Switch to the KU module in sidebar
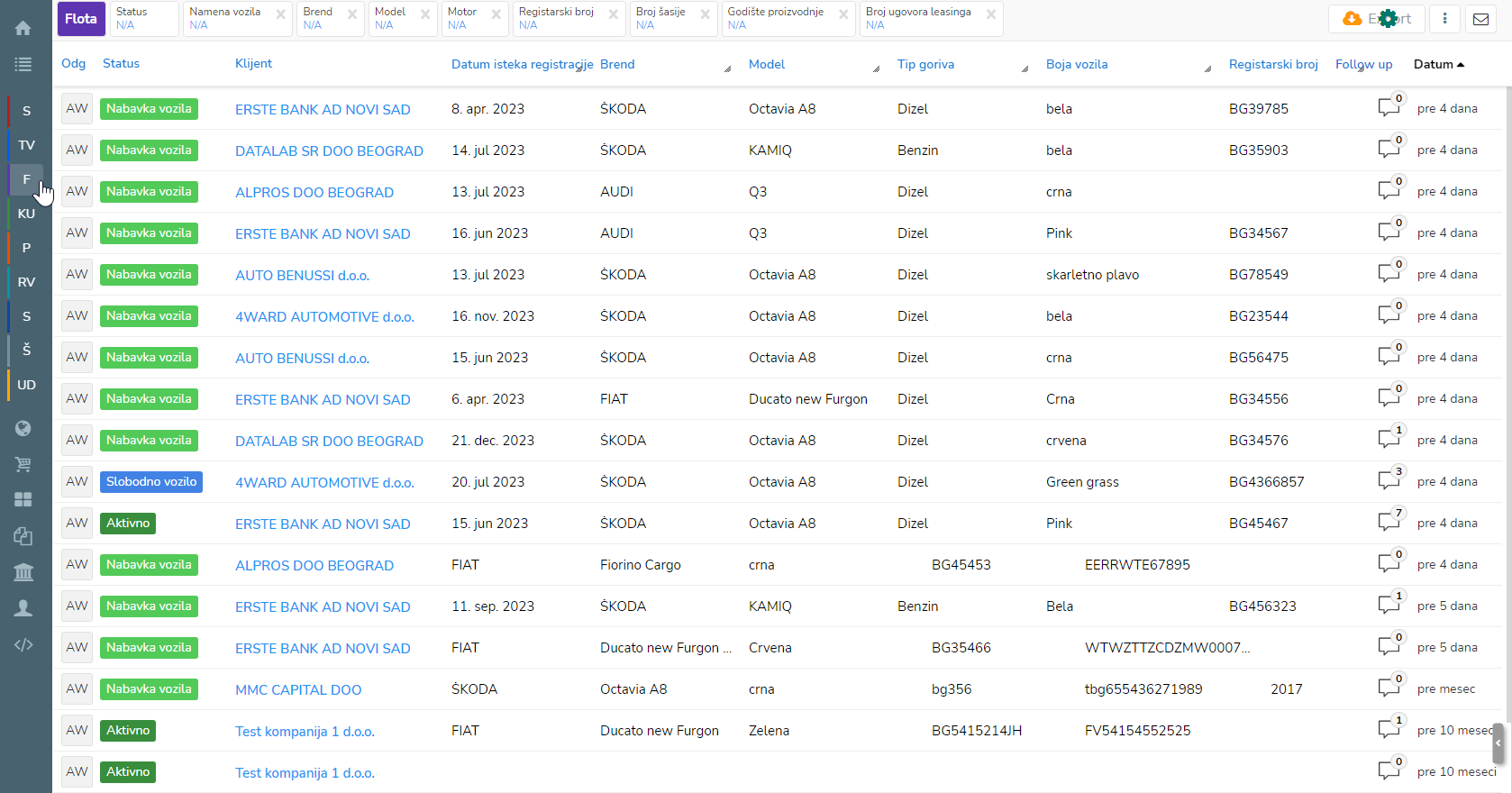The width and height of the screenshot is (1512, 793). click(26, 214)
